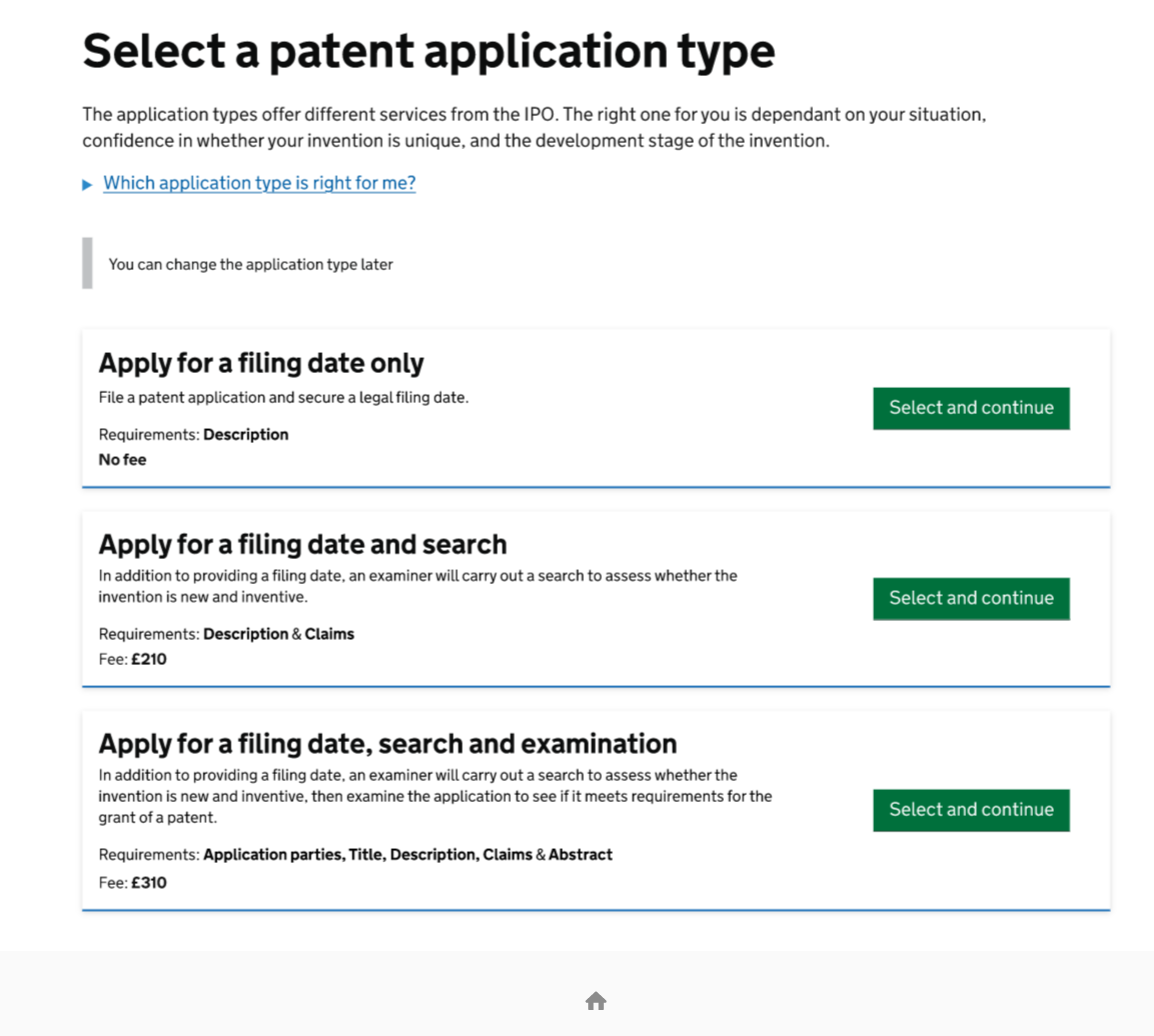Click the home icon in the footer
Screen dimensions: 1154x1036
point(596,1001)
